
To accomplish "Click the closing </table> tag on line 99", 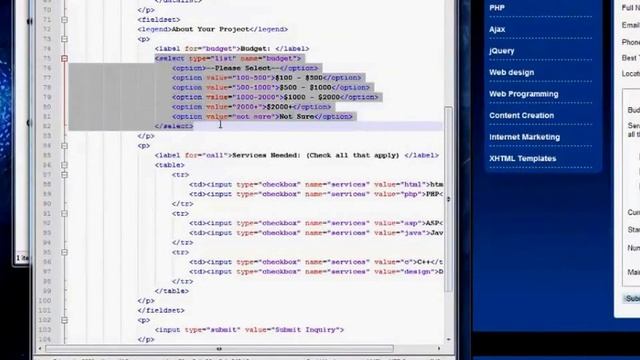I will 172,291.
